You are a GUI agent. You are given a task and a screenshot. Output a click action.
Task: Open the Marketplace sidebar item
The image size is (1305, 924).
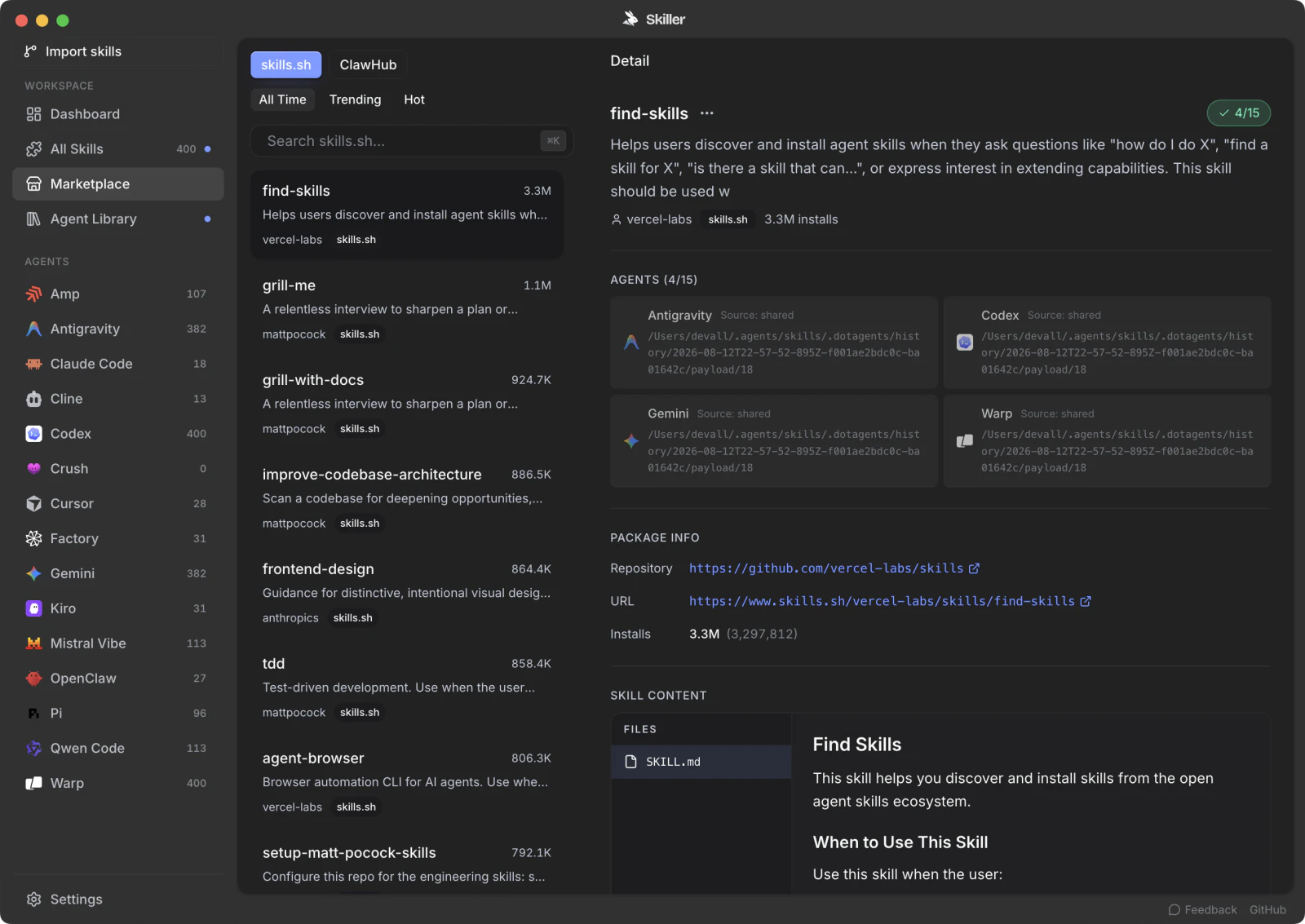coord(118,184)
